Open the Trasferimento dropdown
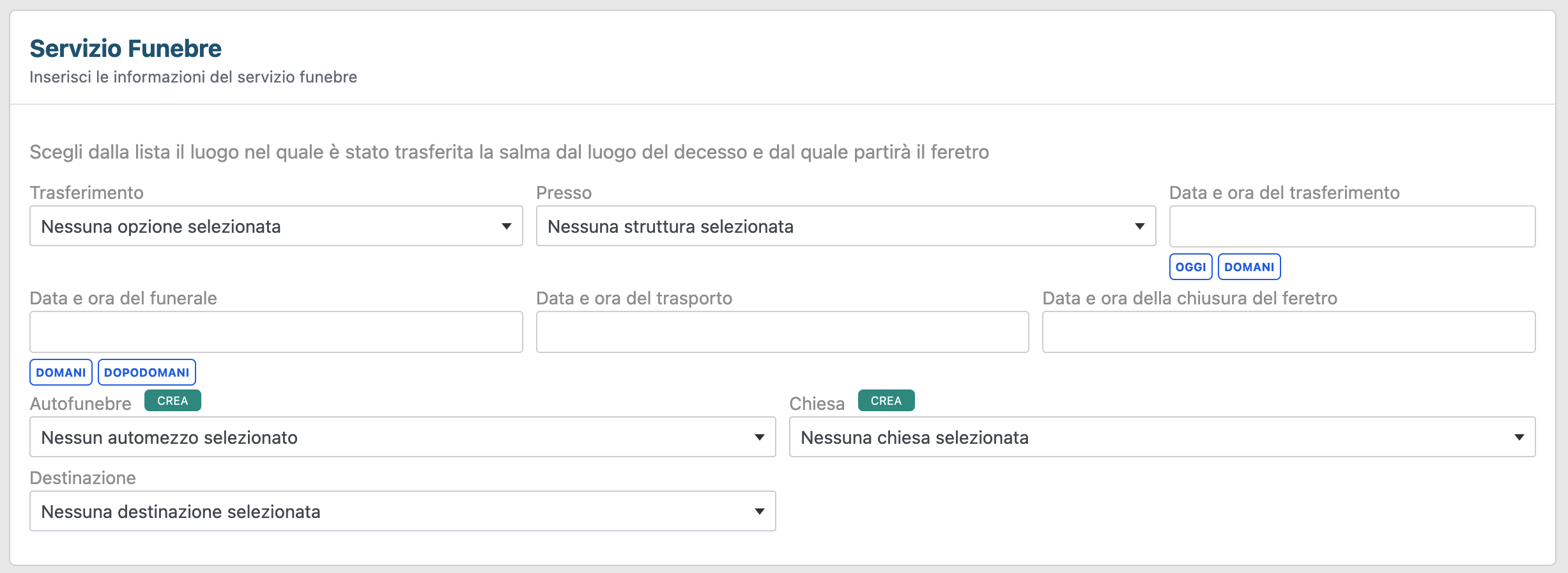This screenshot has height=573, width=1568. tap(275, 226)
